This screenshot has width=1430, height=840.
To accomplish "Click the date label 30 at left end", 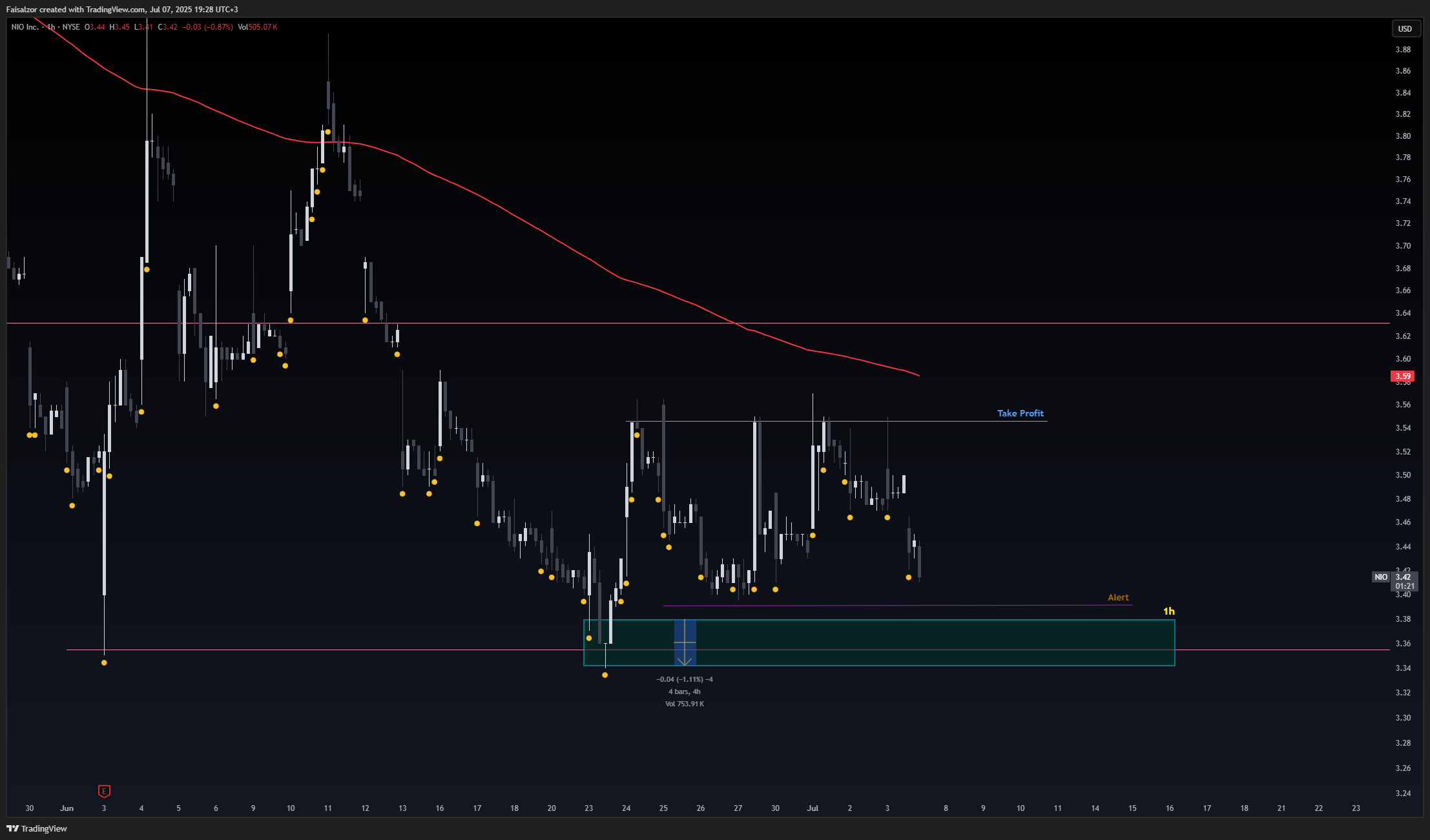I will [29, 808].
